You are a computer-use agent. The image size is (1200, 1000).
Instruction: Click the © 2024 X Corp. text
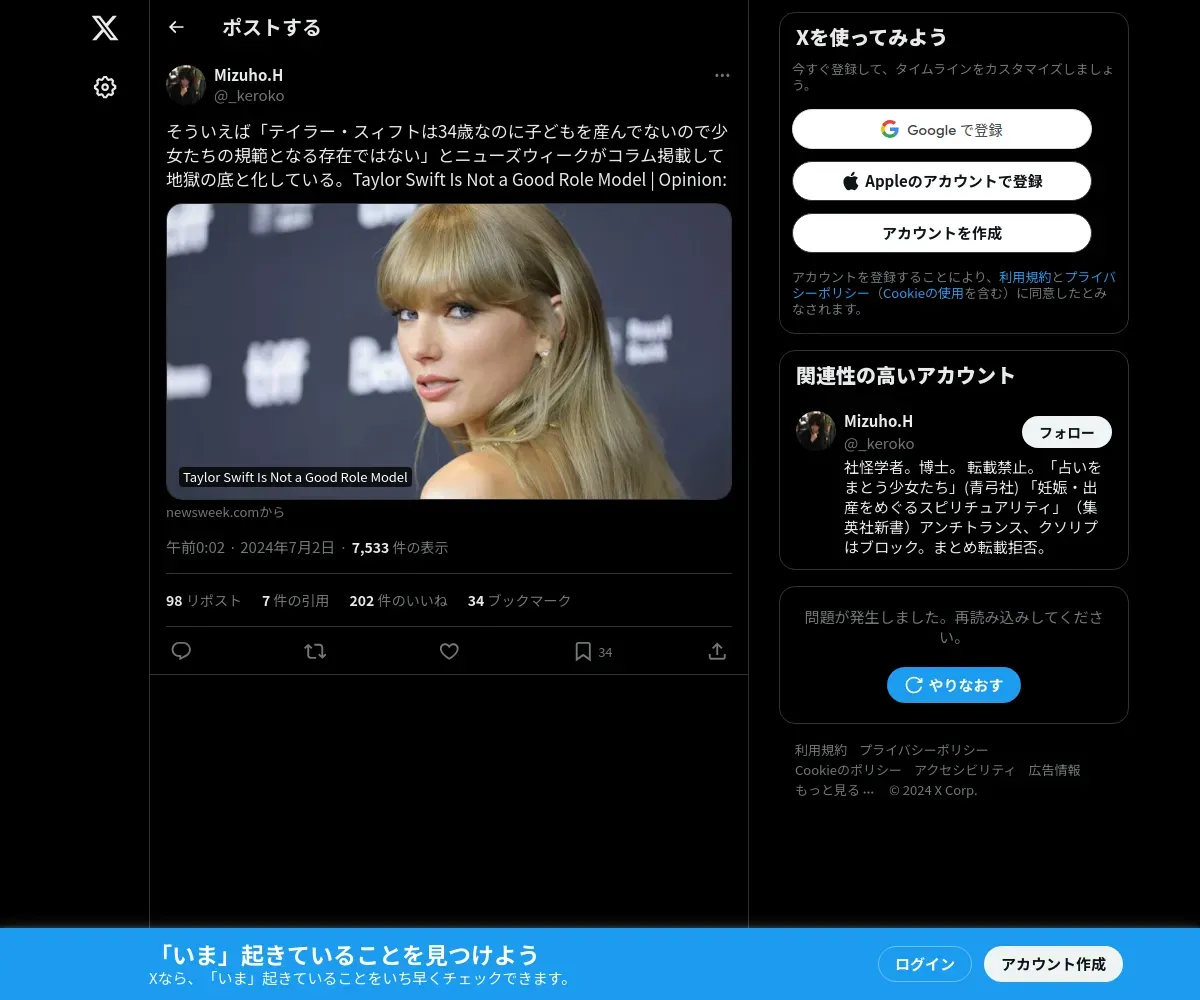coord(933,790)
